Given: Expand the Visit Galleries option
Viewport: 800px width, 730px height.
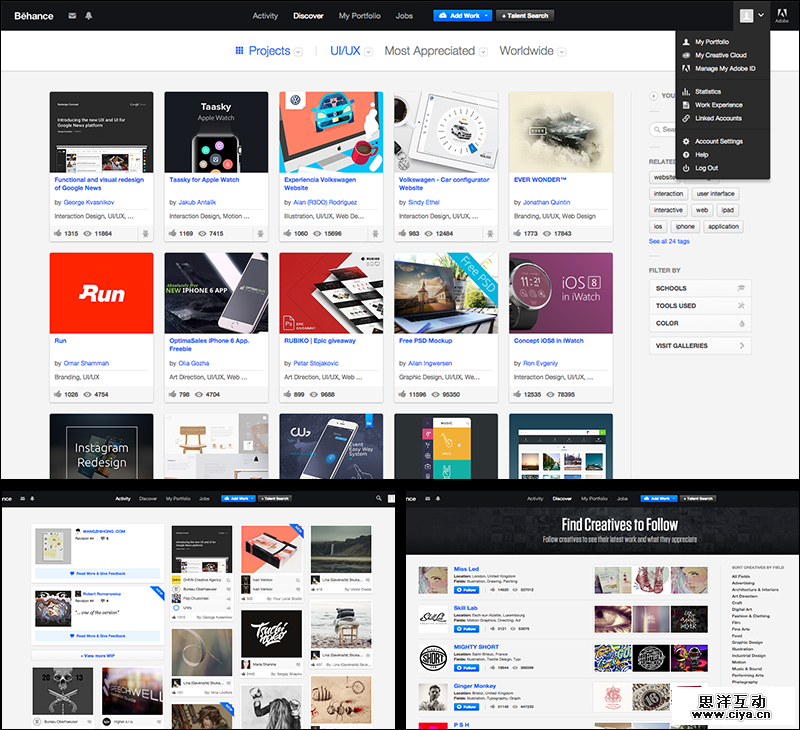Looking at the screenshot, I should coord(699,346).
